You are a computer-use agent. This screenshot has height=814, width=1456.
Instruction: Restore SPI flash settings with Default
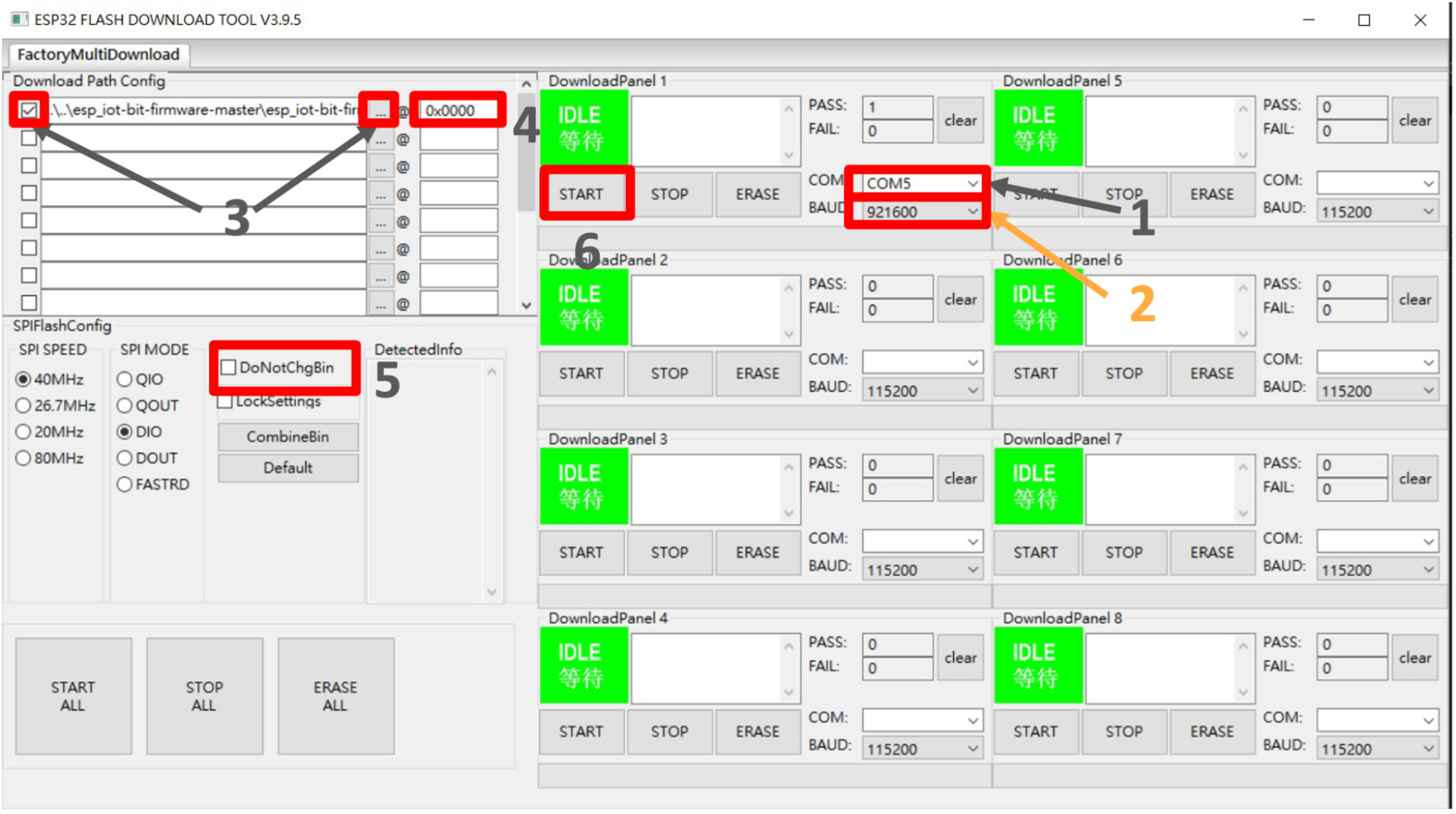[x=288, y=468]
